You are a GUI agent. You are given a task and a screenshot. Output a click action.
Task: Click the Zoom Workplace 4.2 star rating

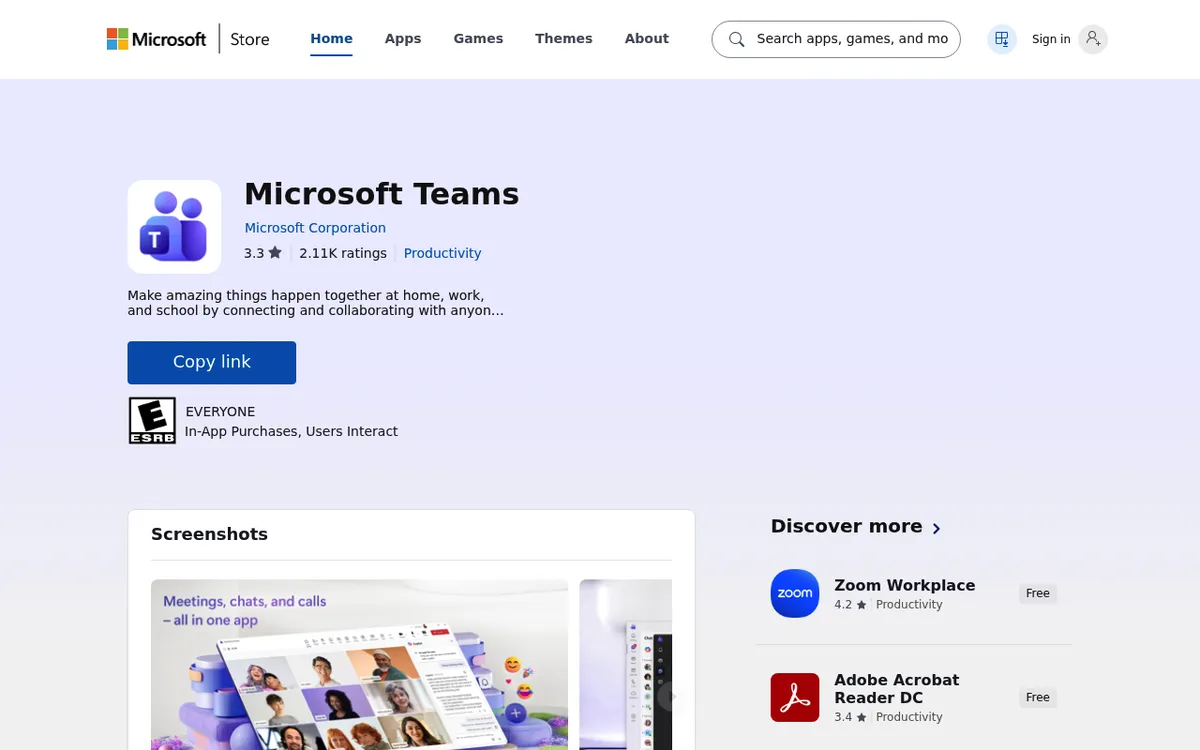(850, 605)
